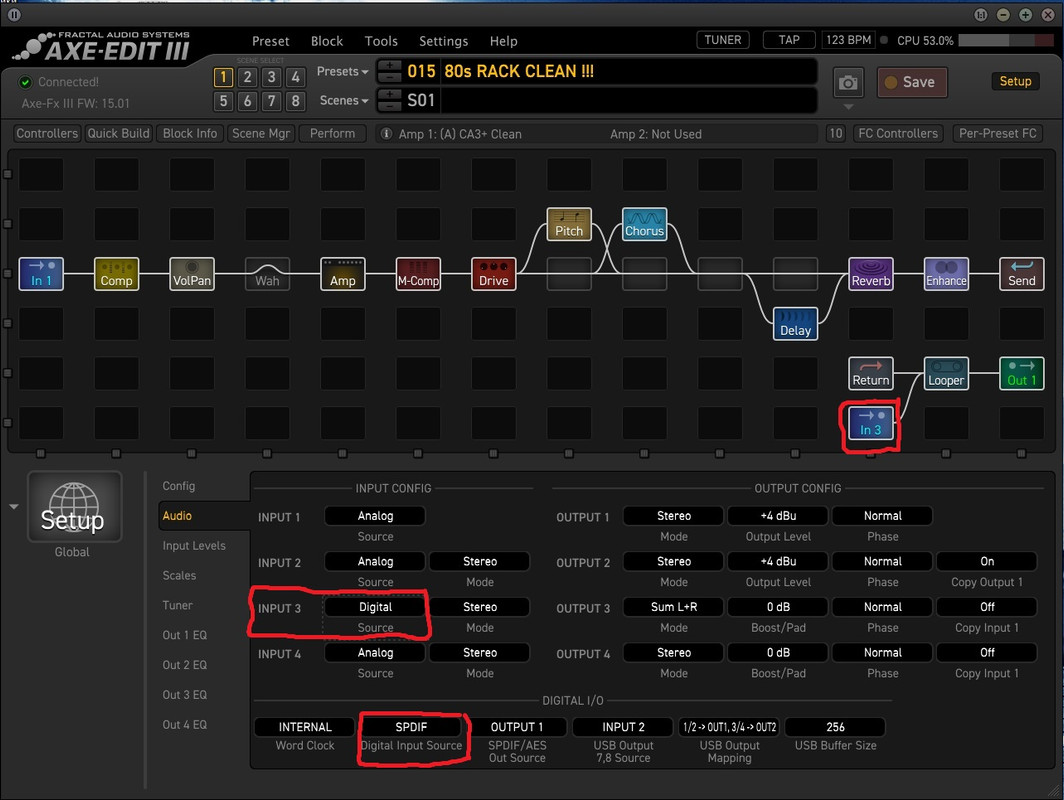The width and height of the screenshot is (1064, 800).
Task: Open Input 3 Source Digital dropdown
Action: click(x=375, y=607)
